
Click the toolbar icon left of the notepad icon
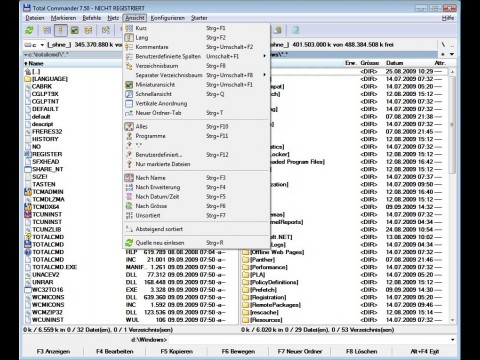click(x=278, y=30)
